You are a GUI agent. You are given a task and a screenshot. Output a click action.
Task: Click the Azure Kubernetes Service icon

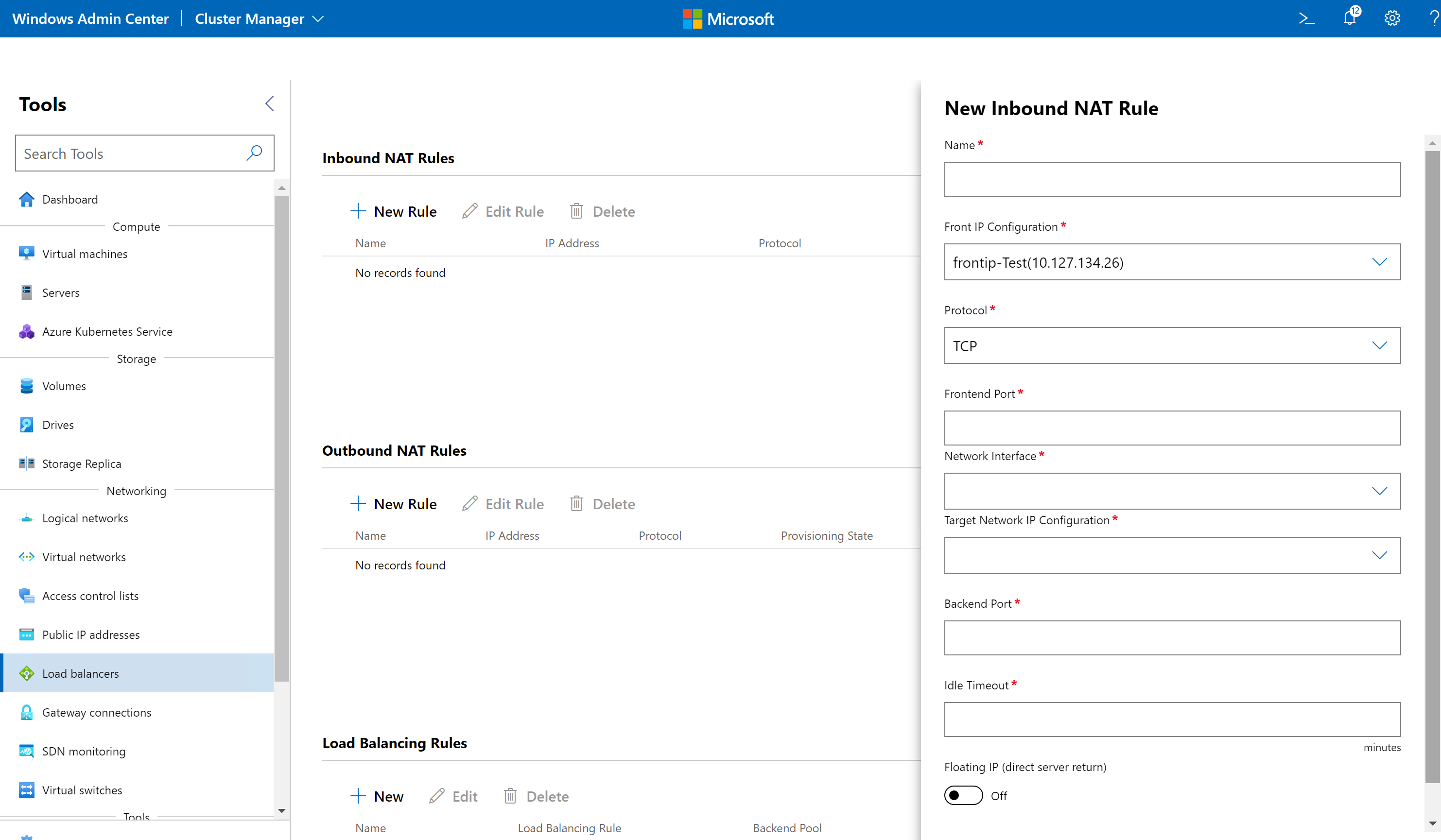(x=26, y=331)
